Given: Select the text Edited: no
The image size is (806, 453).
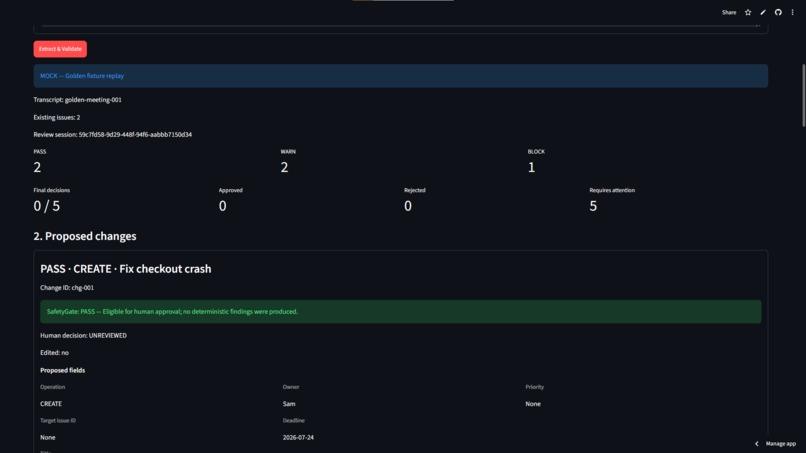Looking at the screenshot, I should tap(54, 353).
